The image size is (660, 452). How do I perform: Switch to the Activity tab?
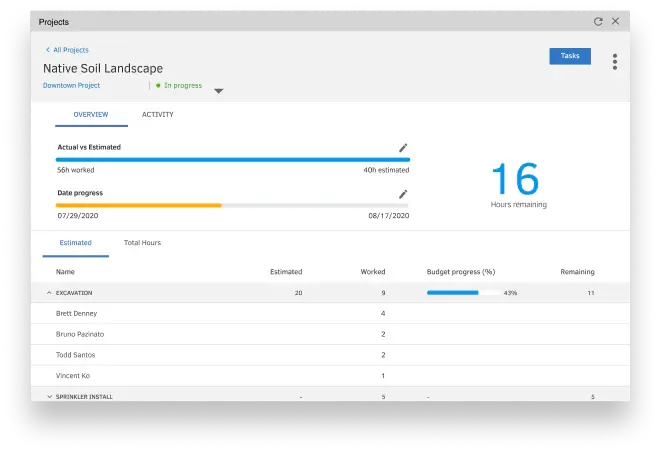[x=157, y=115]
